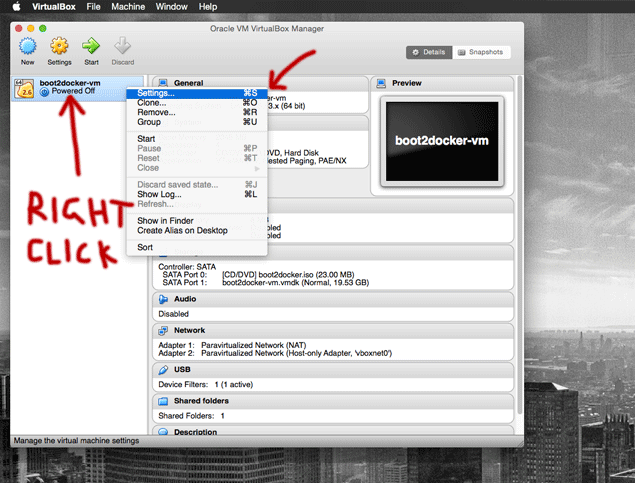The height and width of the screenshot is (483, 635).
Task: Click status bar 'Manage the virtual machine settings'
Action: click(76, 440)
